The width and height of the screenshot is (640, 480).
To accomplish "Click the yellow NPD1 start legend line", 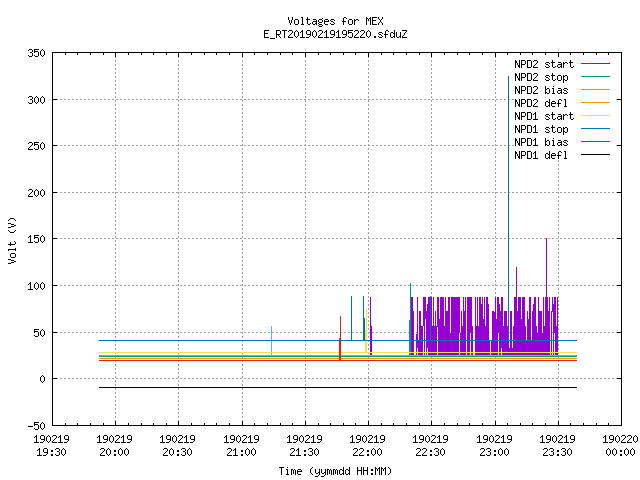I will coord(595,116).
